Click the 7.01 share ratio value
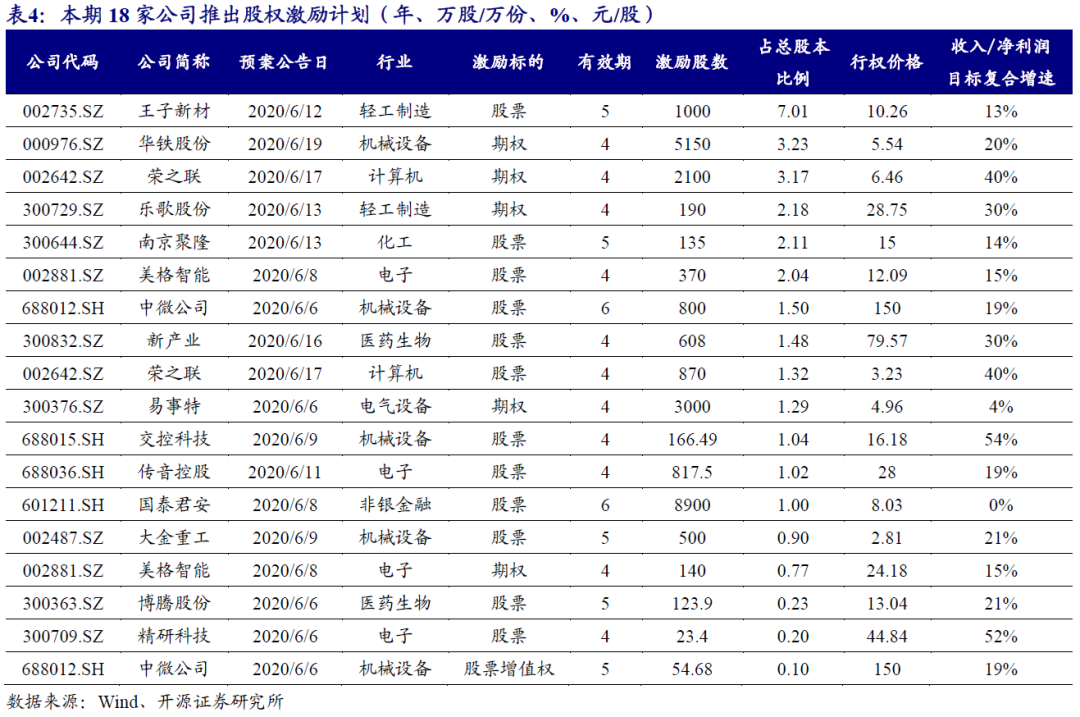This screenshot has height=717, width=1080. tap(793, 112)
